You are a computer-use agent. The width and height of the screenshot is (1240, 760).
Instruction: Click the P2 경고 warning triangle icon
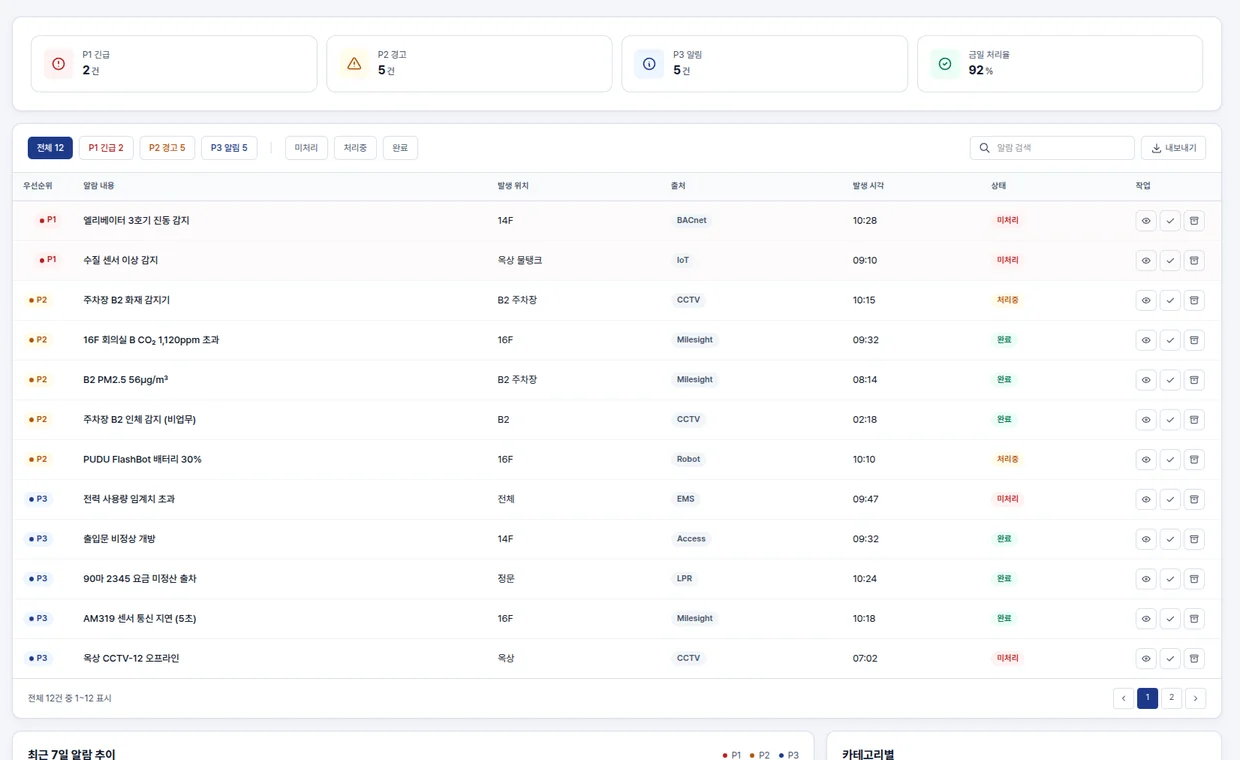(354, 64)
